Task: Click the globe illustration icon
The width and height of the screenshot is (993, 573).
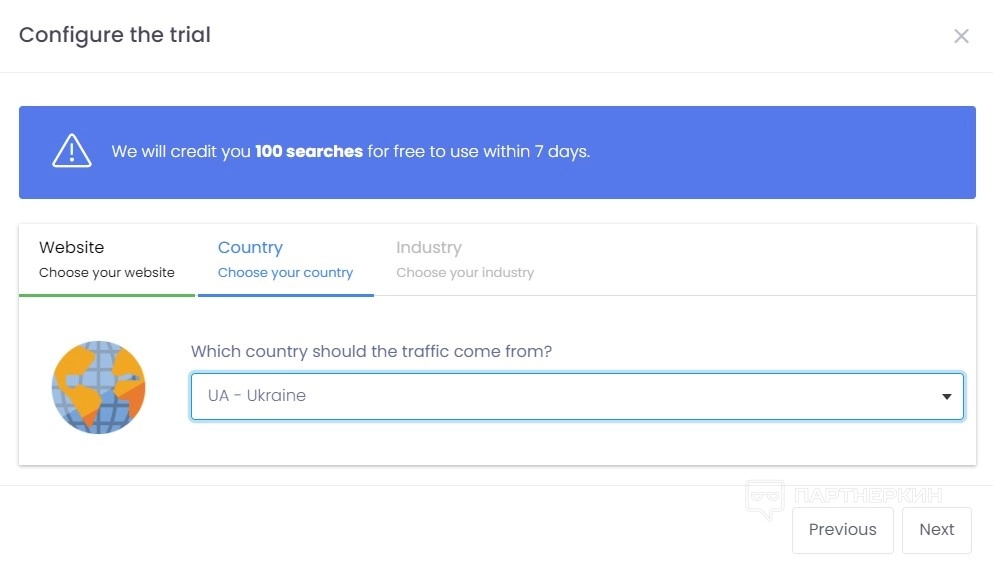Action: click(99, 387)
